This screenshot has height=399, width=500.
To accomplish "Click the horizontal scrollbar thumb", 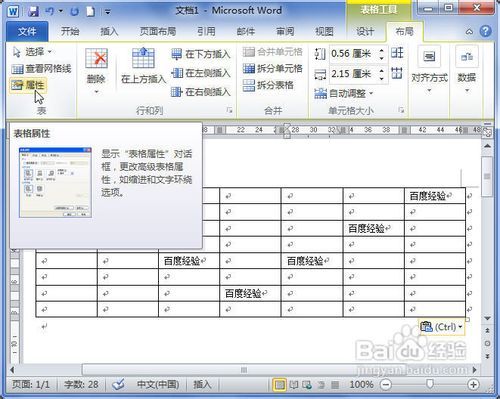I will pos(244,369).
